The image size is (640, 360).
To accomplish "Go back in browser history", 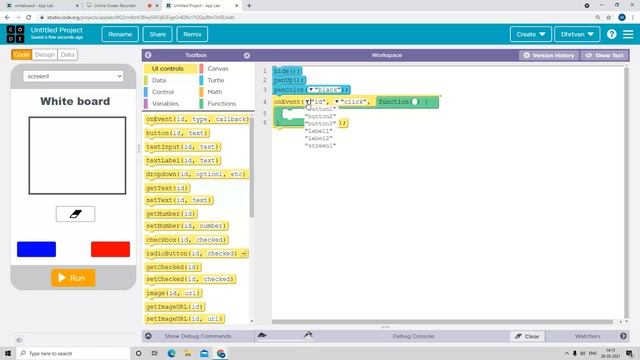I will point(7,18).
